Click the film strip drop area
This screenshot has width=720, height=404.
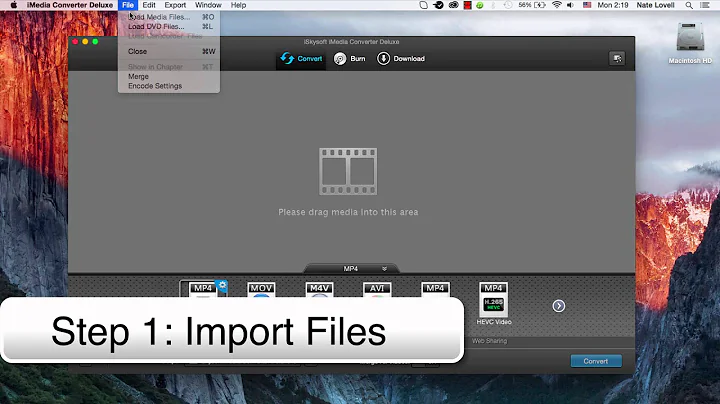point(348,172)
